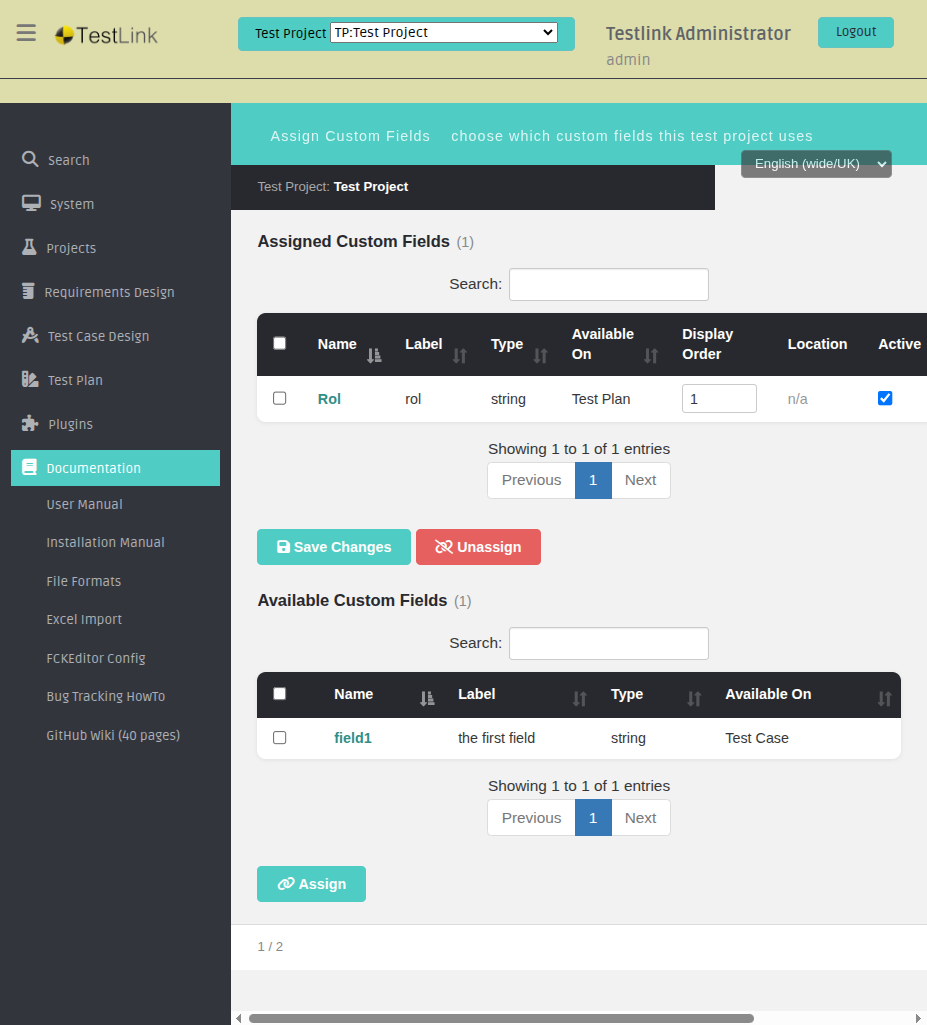Click the red Unassign button
This screenshot has height=1025, width=927.
tap(479, 547)
